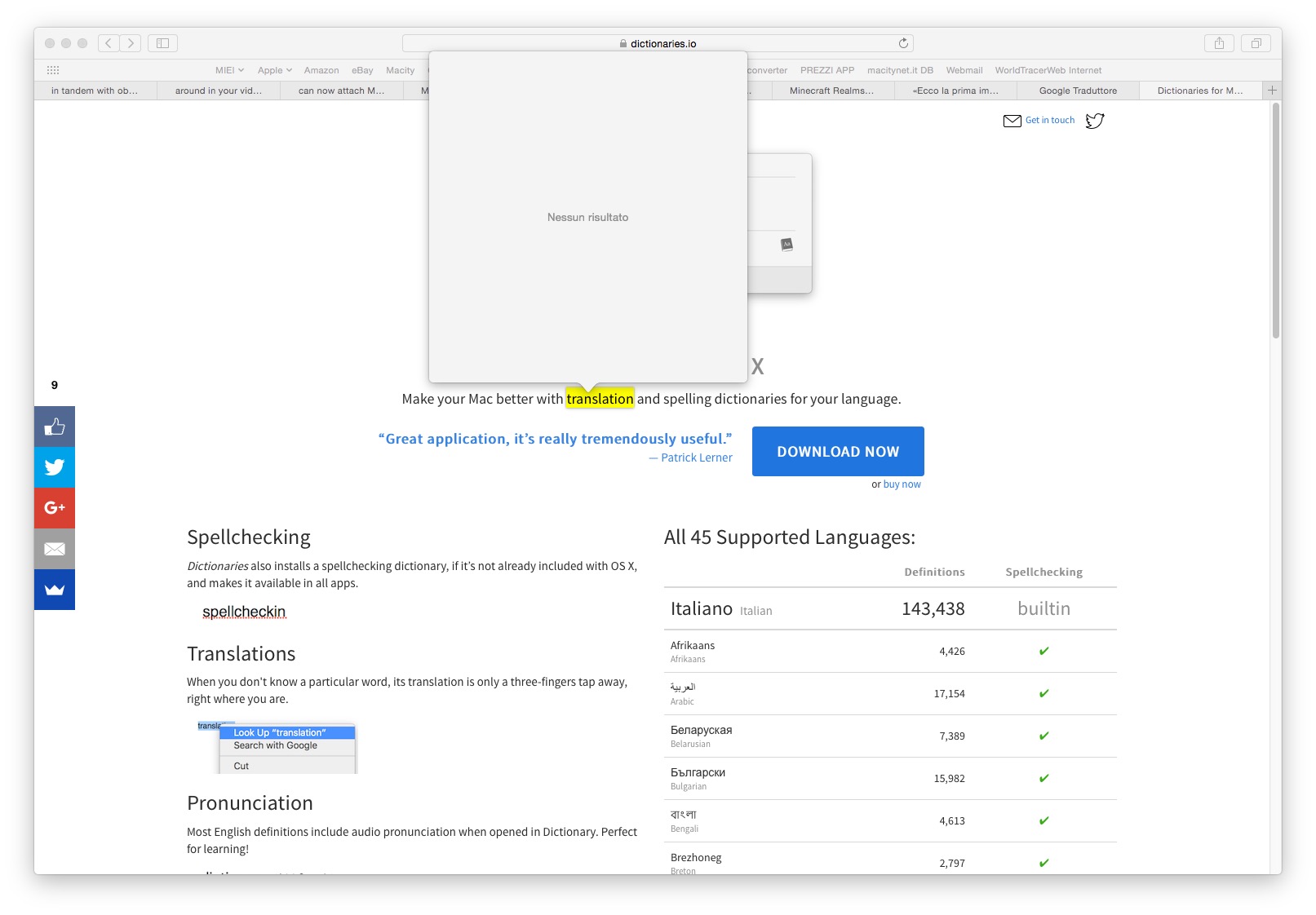Click the "Български" language name

(698, 772)
